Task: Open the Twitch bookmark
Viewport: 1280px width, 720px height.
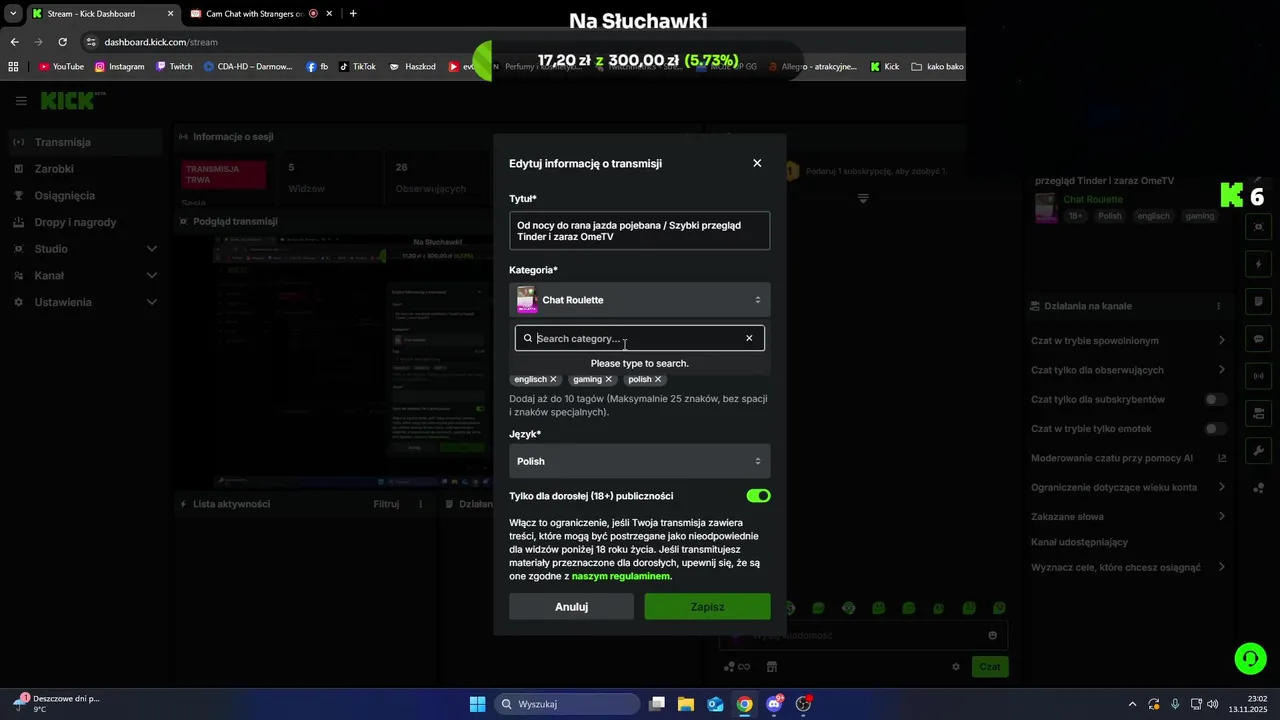Action: coord(174,67)
